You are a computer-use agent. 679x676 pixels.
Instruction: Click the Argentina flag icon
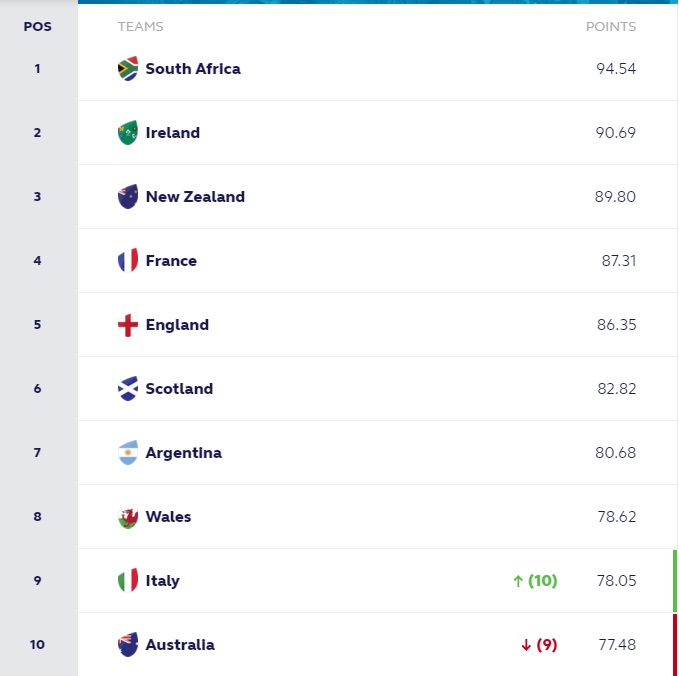(x=128, y=453)
